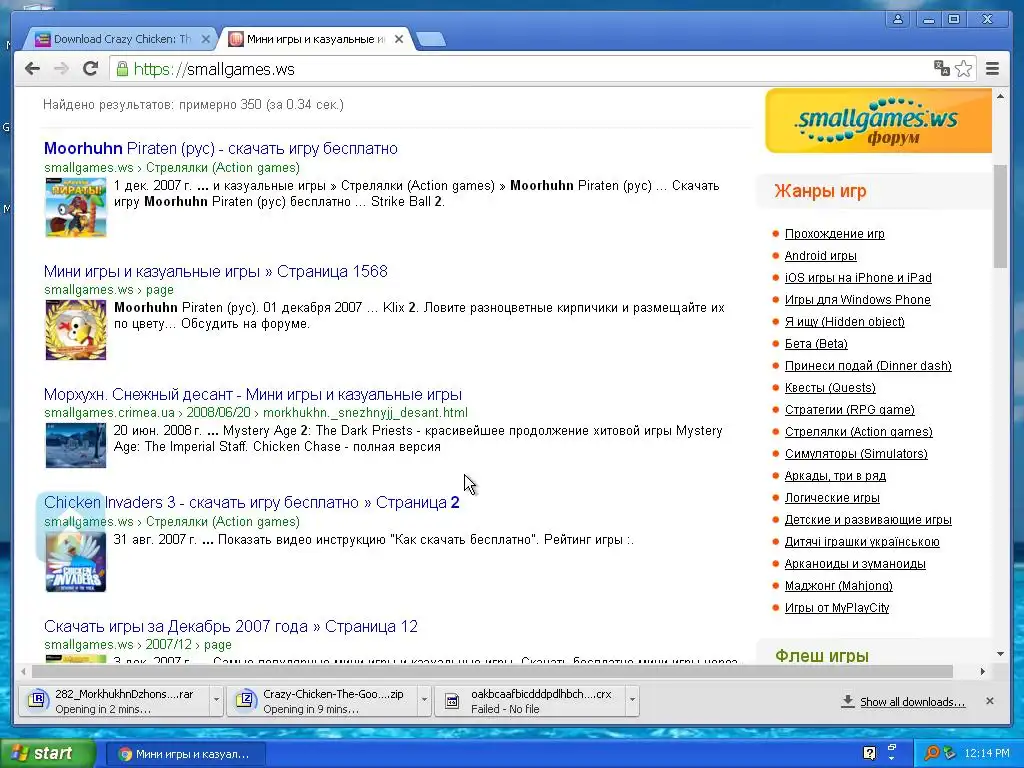The width and height of the screenshot is (1024, 768).
Task: Open Прохождение игр genre link
Action: [x=835, y=234]
